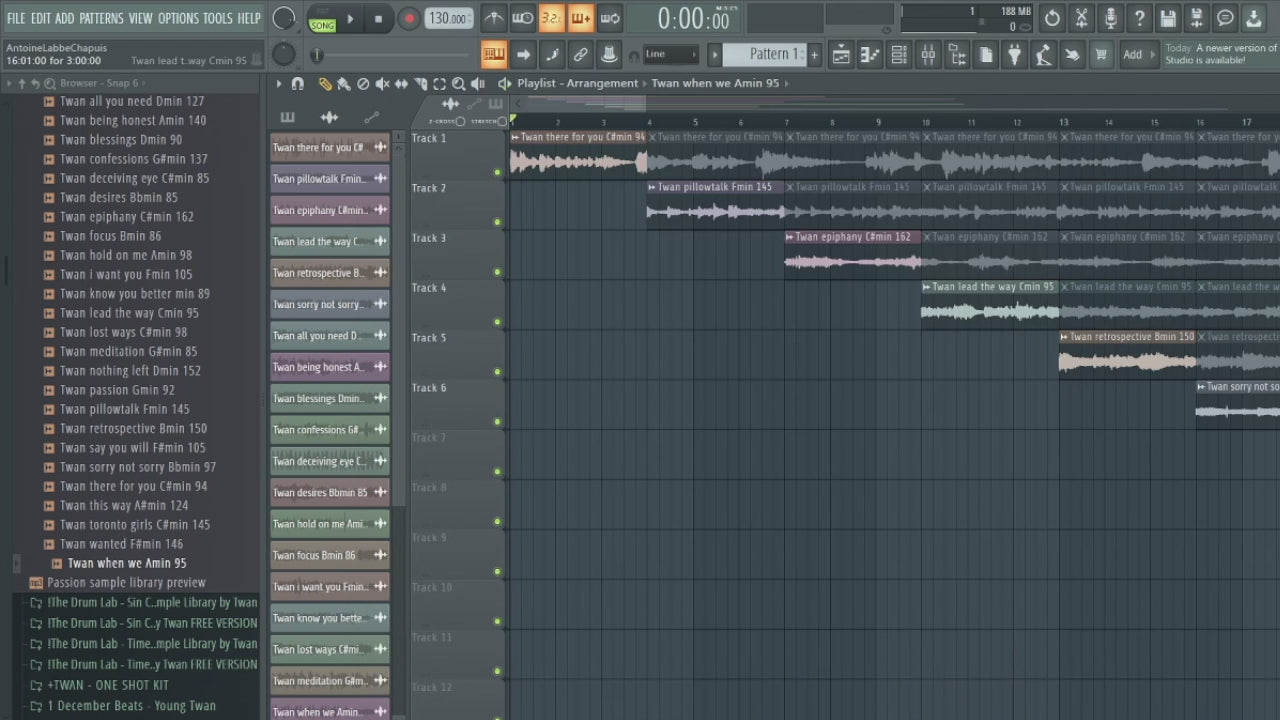Click the microphone one-click recording icon
The image size is (1280, 720).
(1110, 18)
